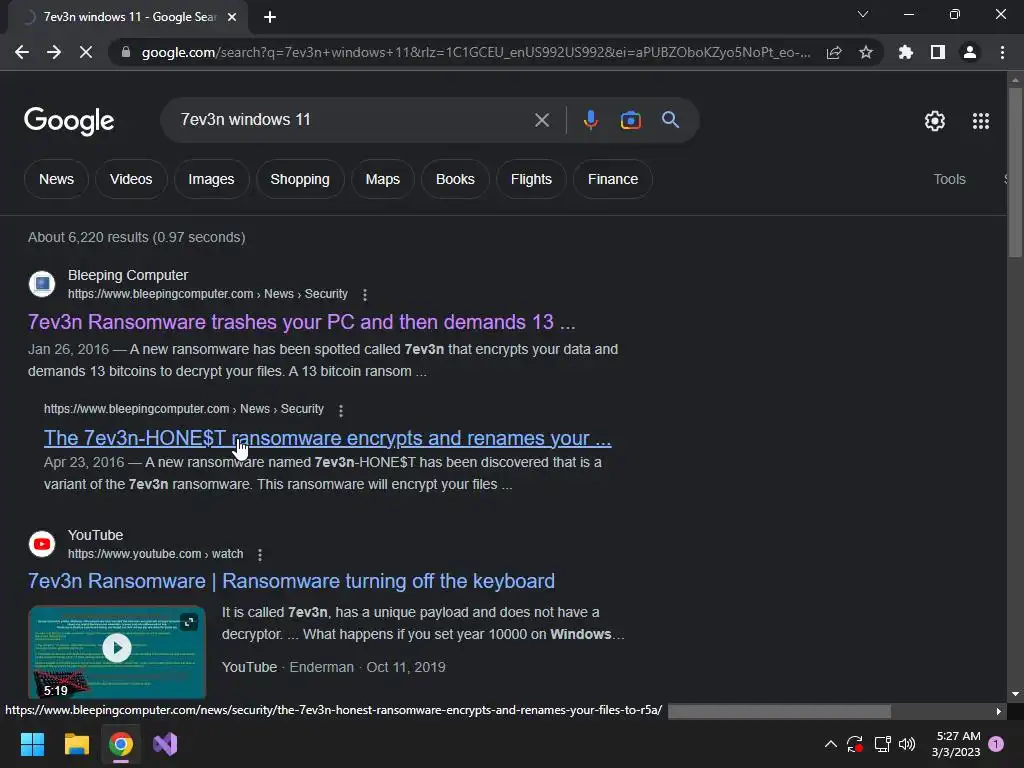
Task: Filter results by Videos
Action: pos(131,179)
